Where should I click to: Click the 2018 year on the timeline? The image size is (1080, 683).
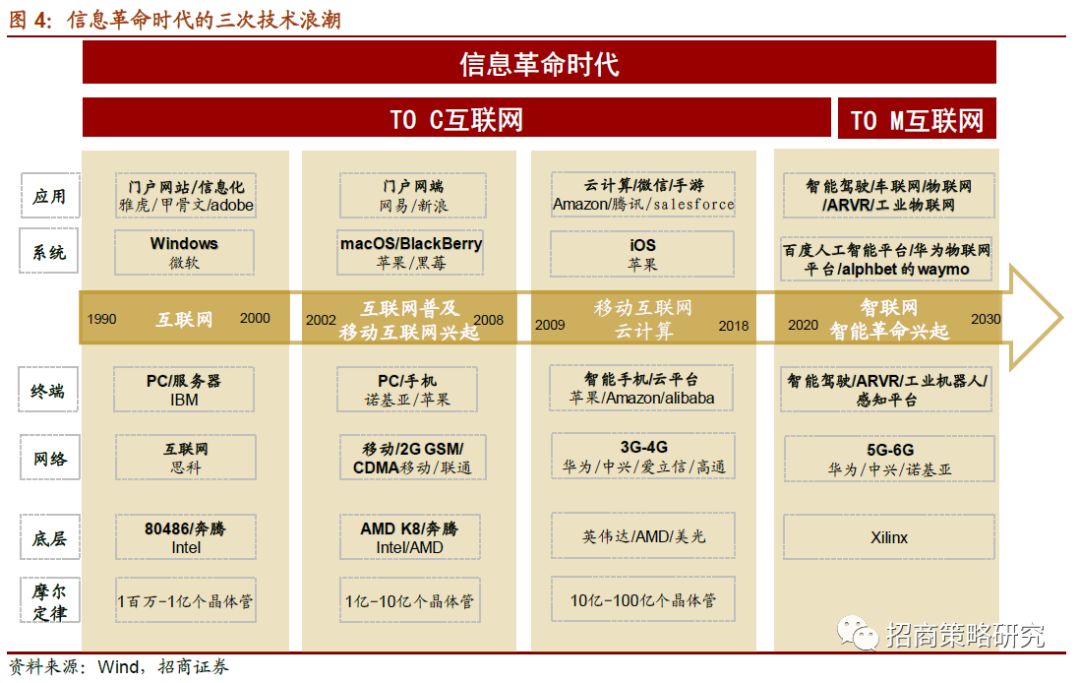(x=733, y=325)
